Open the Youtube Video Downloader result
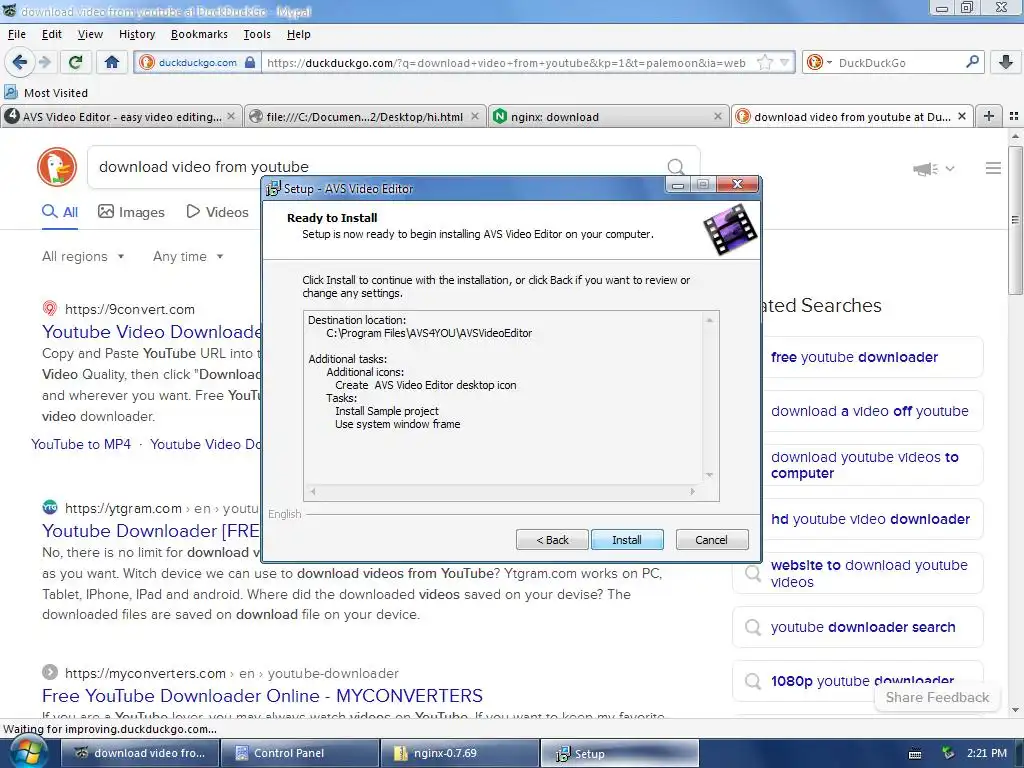This screenshot has height=768, width=1024. (x=152, y=332)
